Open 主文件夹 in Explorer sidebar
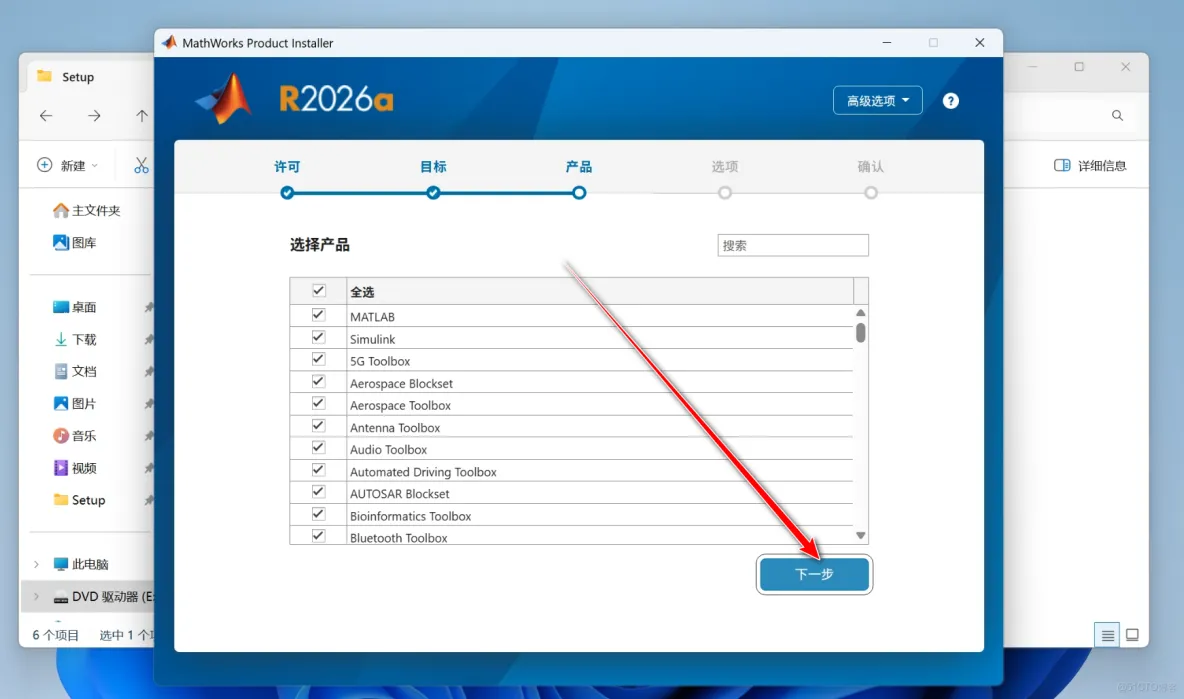This screenshot has height=699, width=1184. tap(87, 211)
